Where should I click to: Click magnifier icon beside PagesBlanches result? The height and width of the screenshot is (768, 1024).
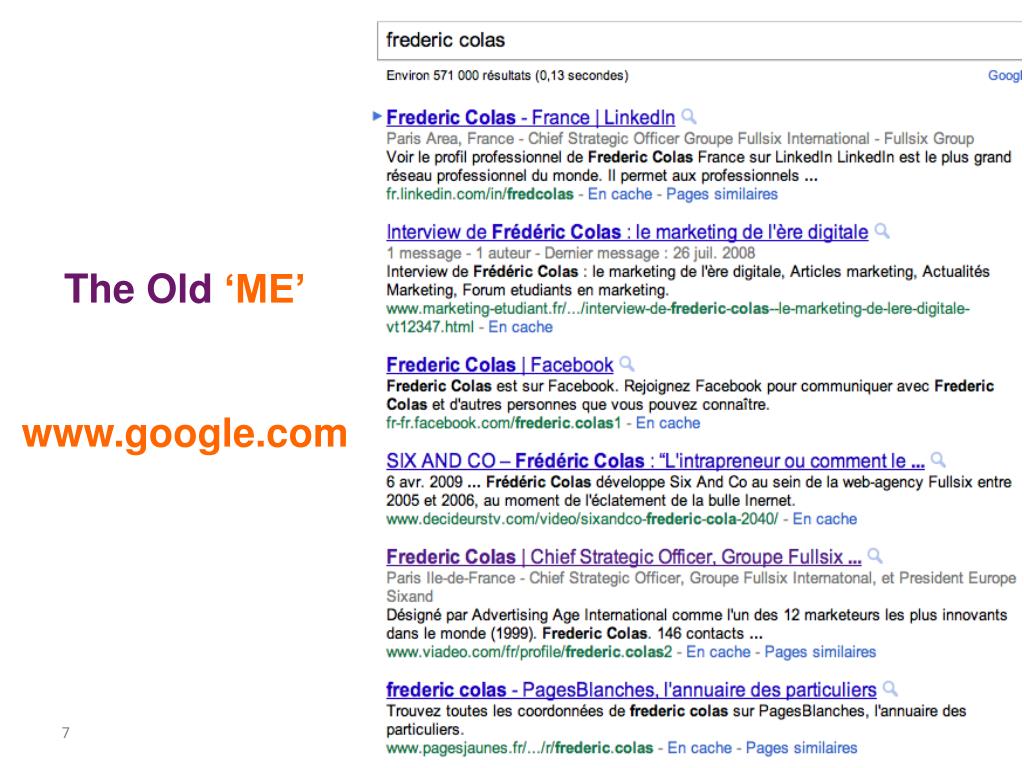890,689
